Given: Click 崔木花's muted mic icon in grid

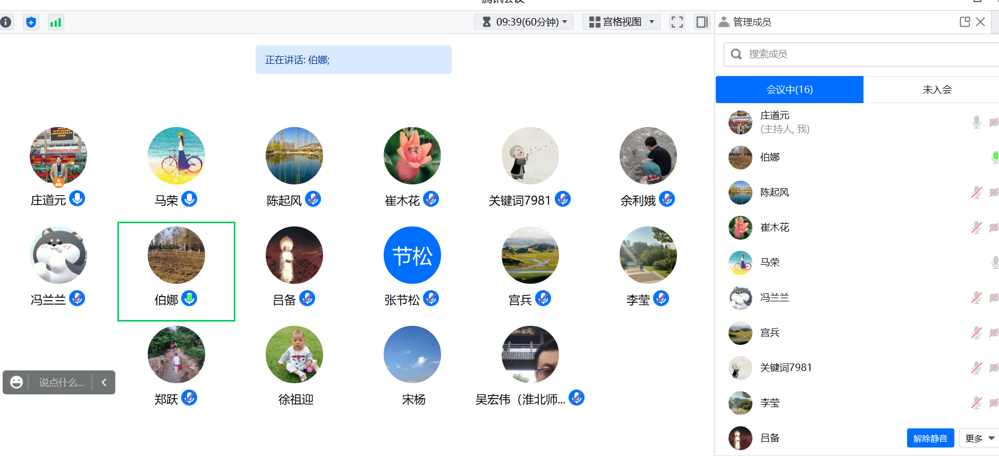Looking at the screenshot, I should coord(431,199).
